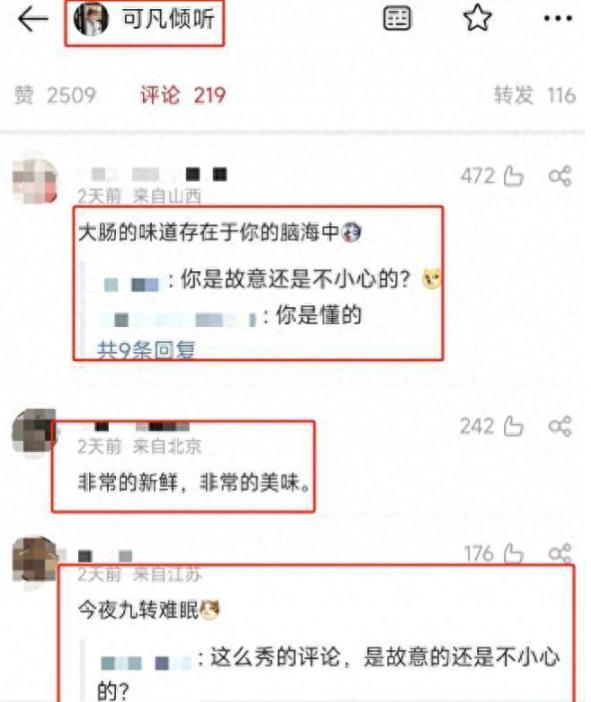This screenshot has height=702, width=591.
Task: Open the three-dot more options menu
Action: click(558, 18)
